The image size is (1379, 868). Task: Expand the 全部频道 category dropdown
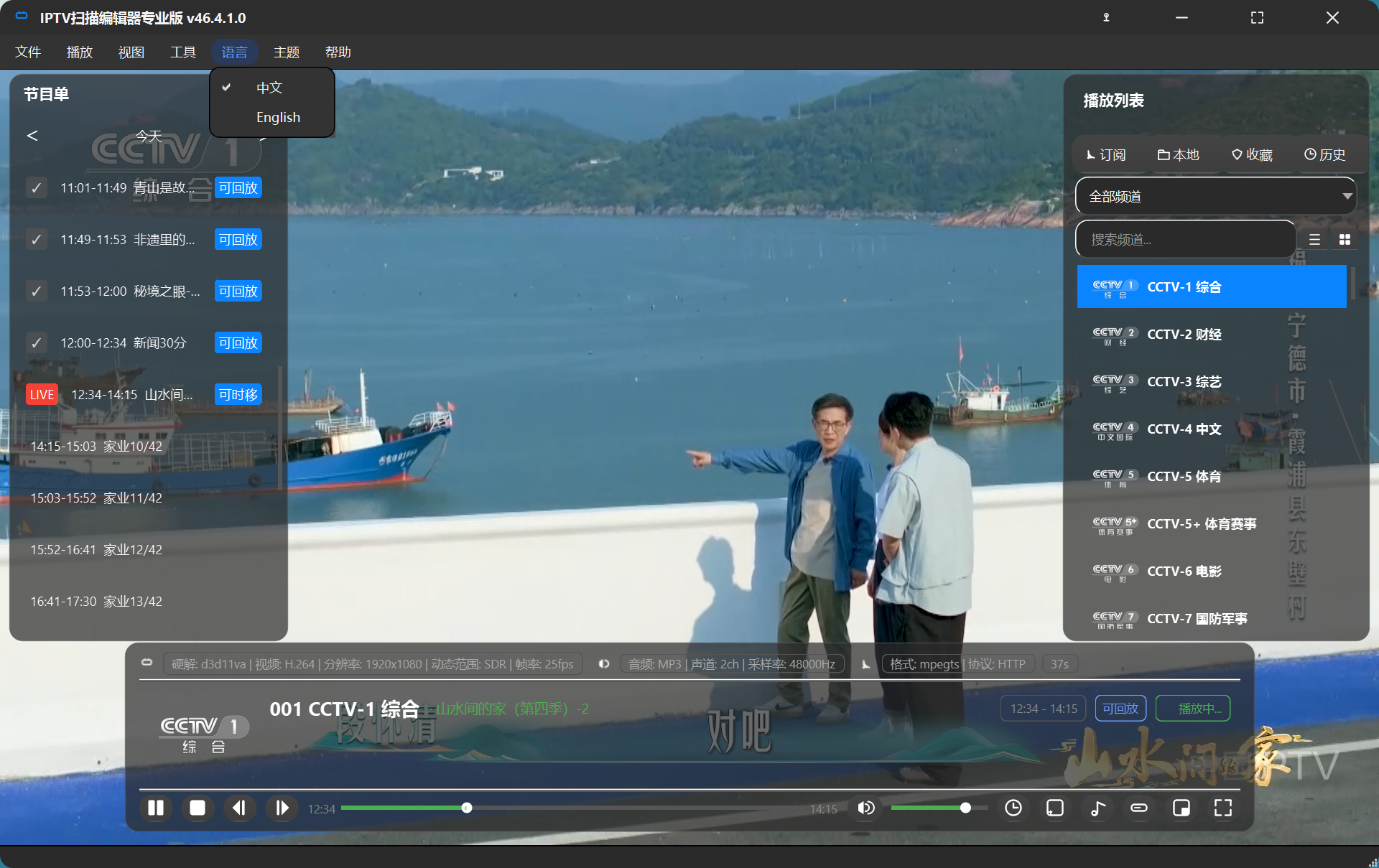click(1215, 197)
